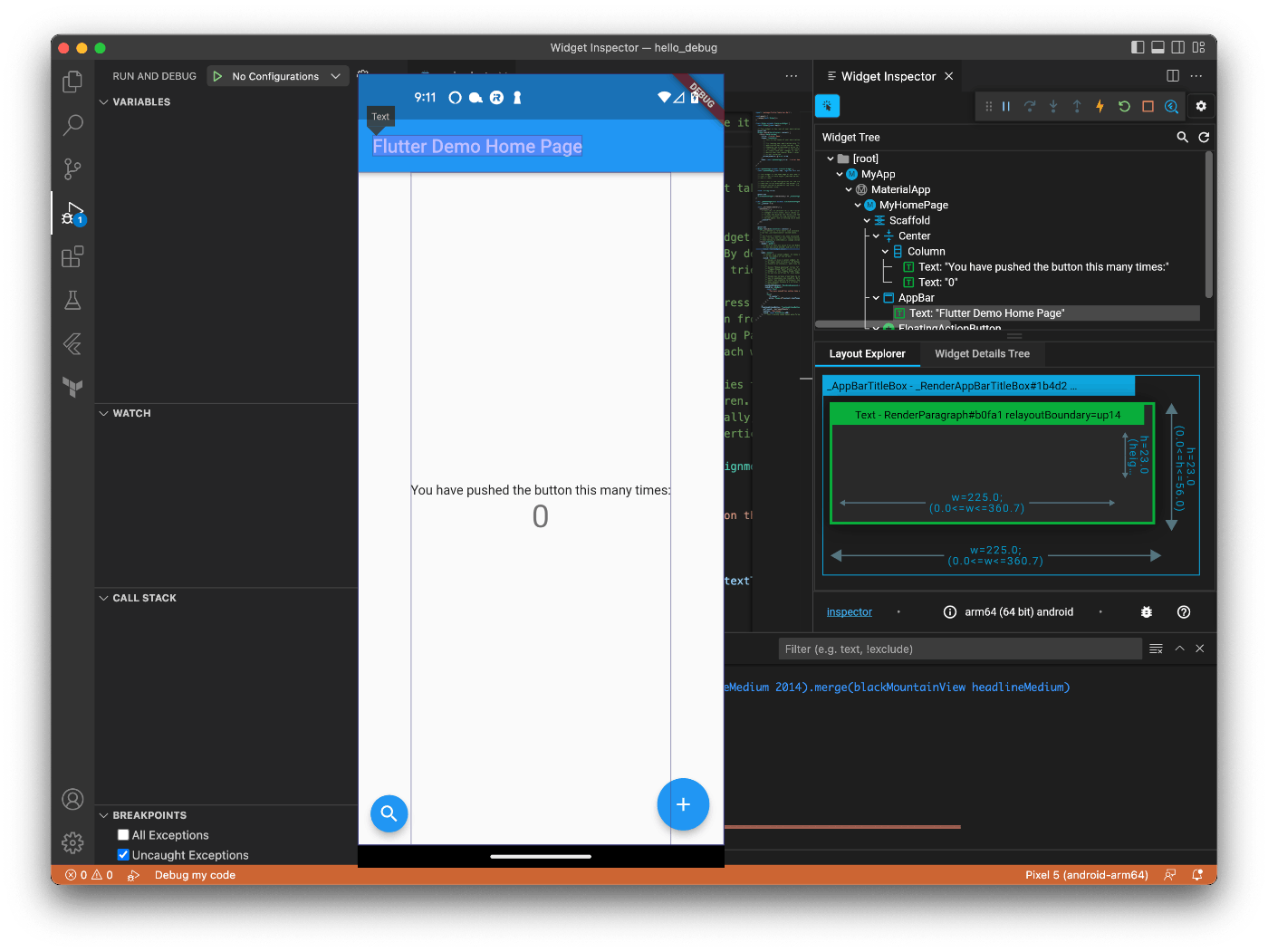1268x952 pixels.
Task: Open Customize Layout icon in title bar
Action: tap(1198, 47)
